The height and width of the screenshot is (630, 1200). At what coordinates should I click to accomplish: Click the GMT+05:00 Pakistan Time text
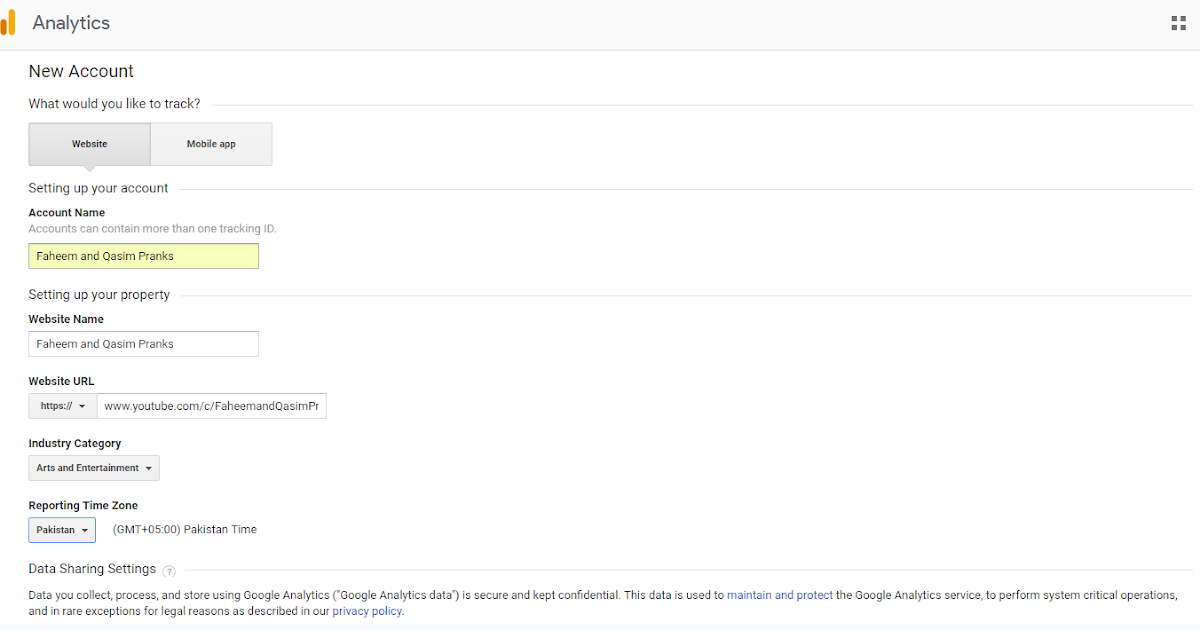[x=185, y=530]
